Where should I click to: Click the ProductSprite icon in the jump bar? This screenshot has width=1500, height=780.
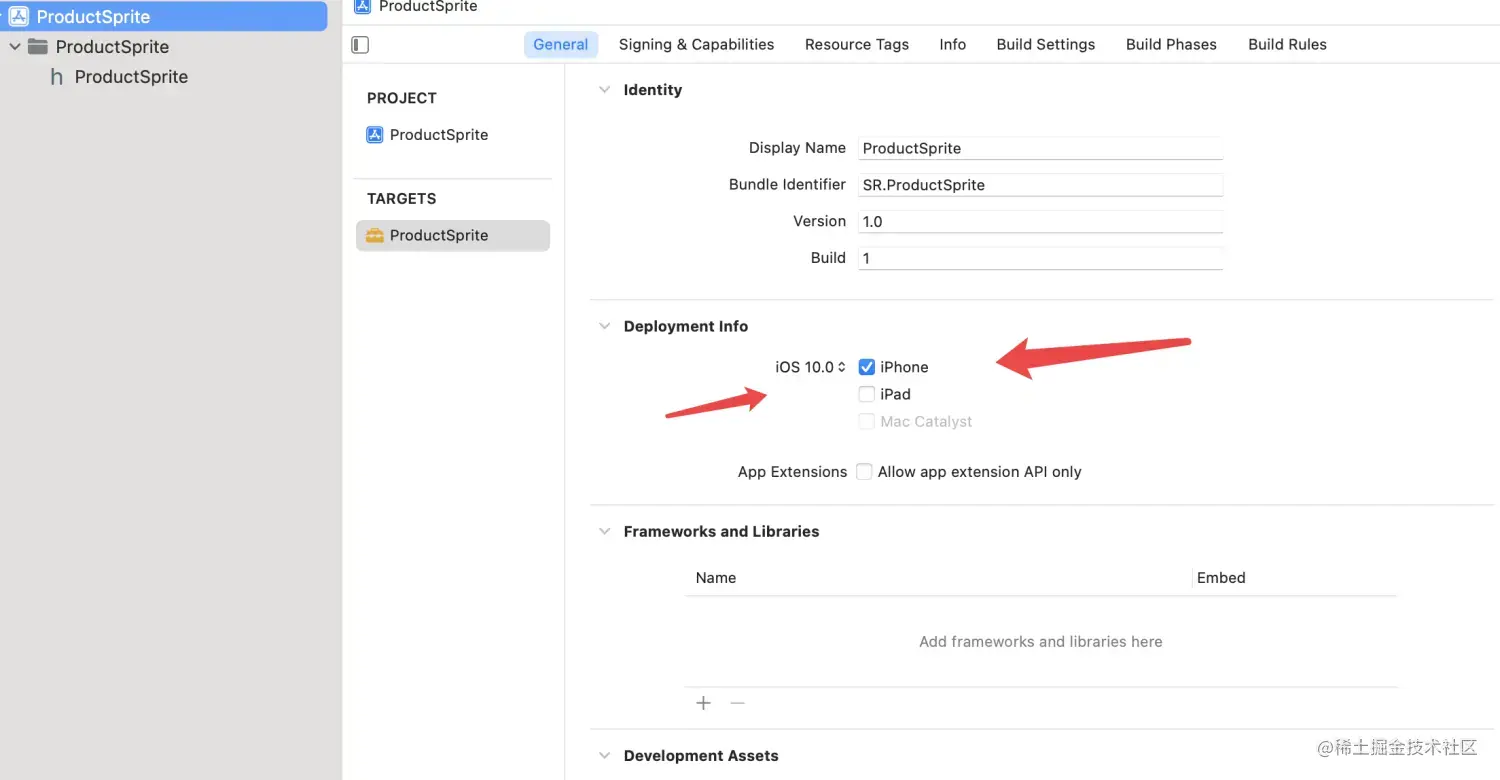pyautogui.click(x=363, y=6)
